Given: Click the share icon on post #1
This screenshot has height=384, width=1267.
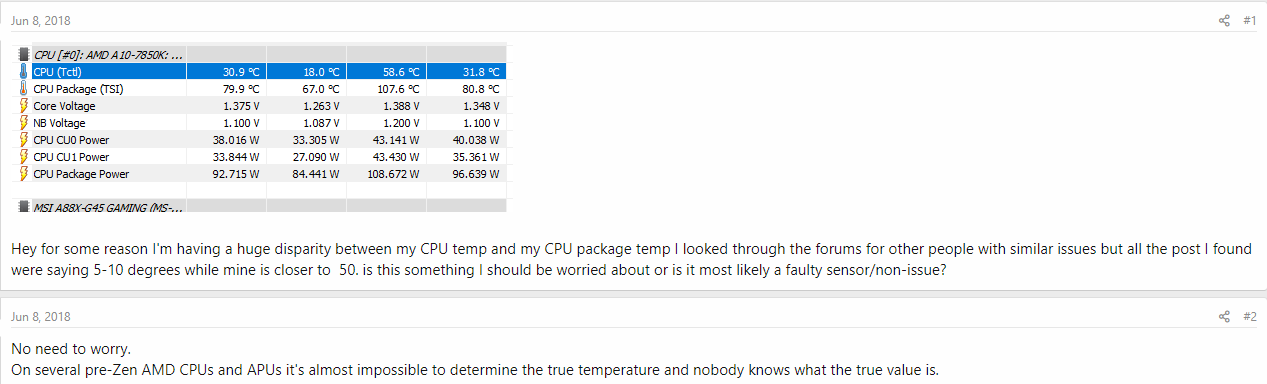Looking at the screenshot, I should tap(1225, 20).
